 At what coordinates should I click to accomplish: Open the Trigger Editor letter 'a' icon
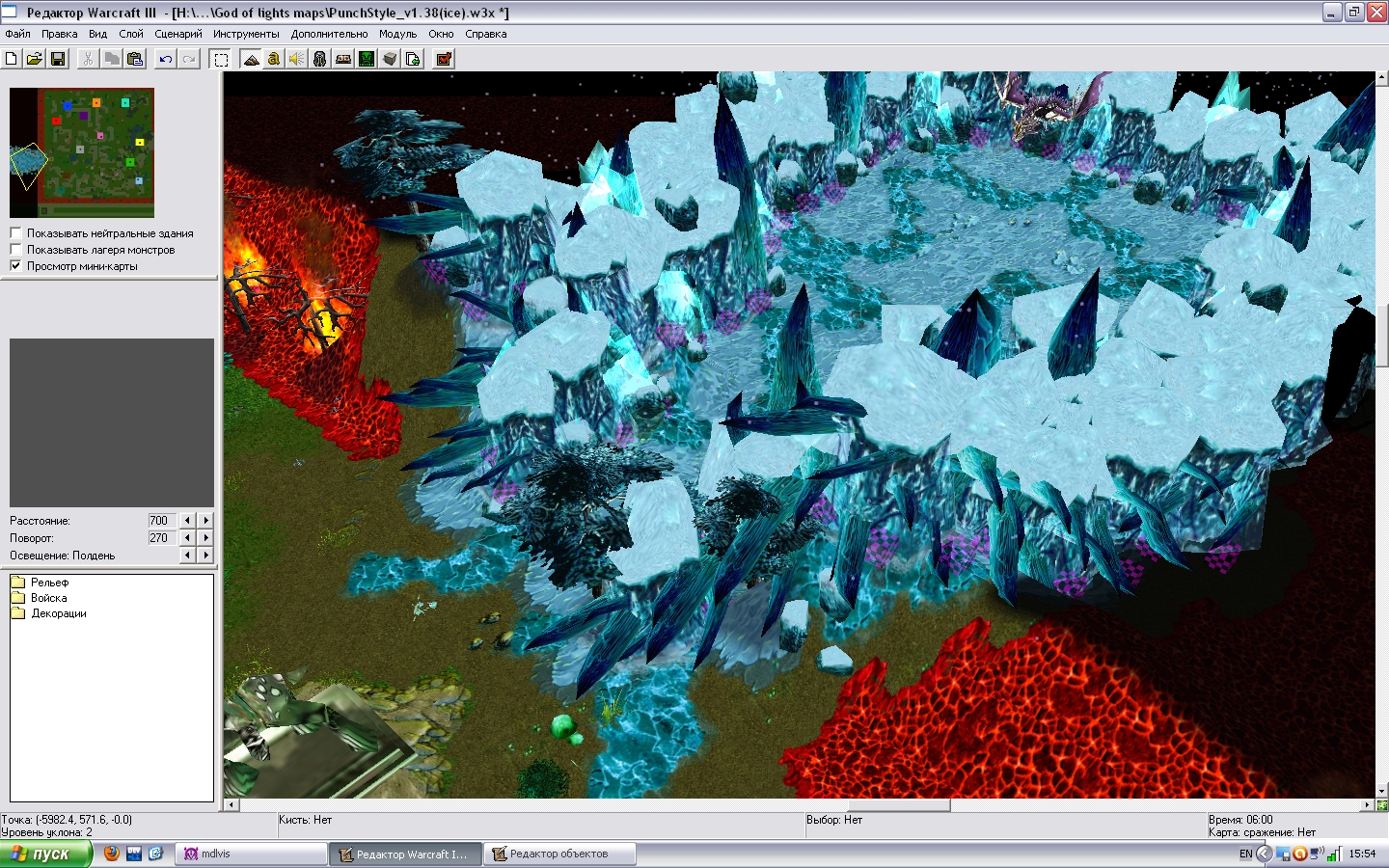274,59
